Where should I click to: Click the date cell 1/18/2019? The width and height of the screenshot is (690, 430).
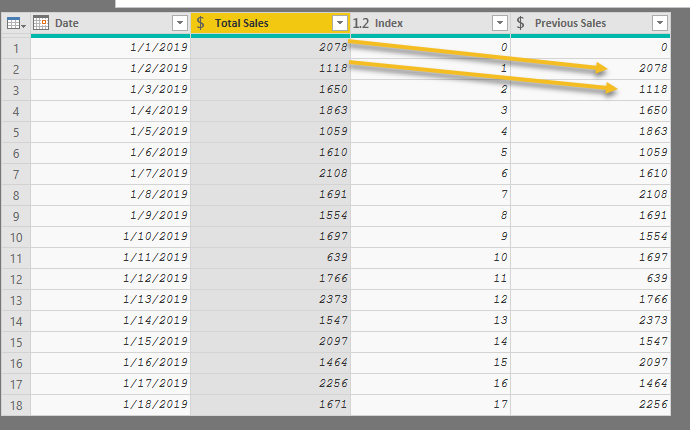[x=110, y=405]
